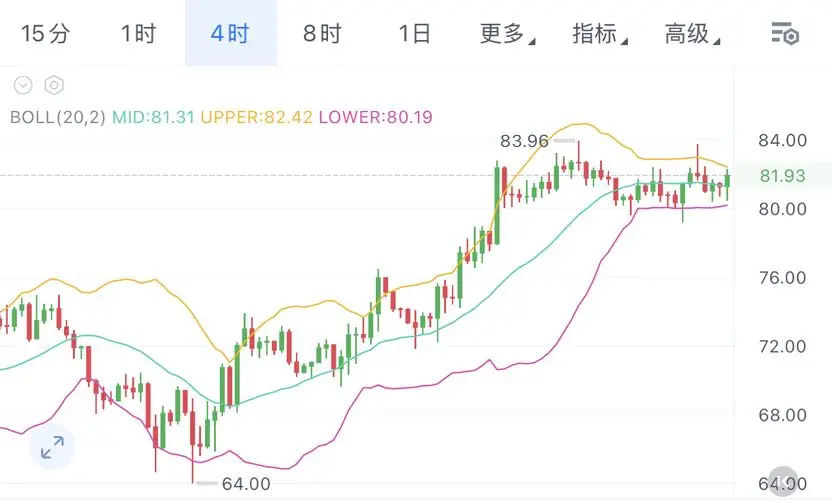832x504 pixels.
Task: Open BOLL indicator hexagon settings icon
Action: (x=54, y=85)
